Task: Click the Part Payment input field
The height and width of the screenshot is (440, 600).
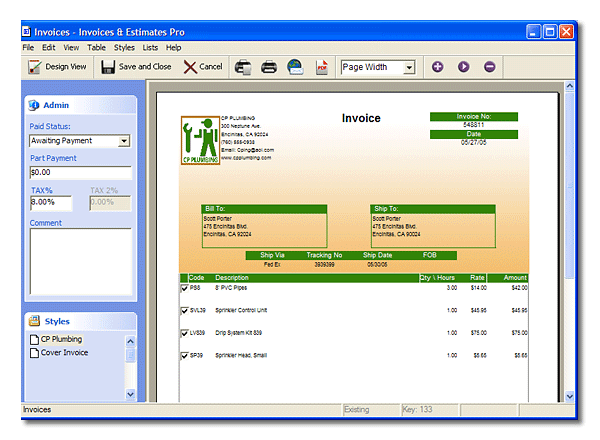Action: click(x=81, y=173)
